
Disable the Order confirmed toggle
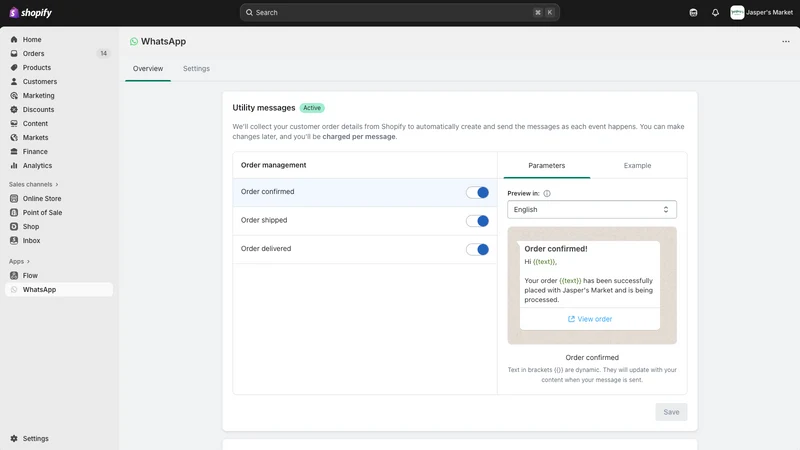click(x=478, y=192)
